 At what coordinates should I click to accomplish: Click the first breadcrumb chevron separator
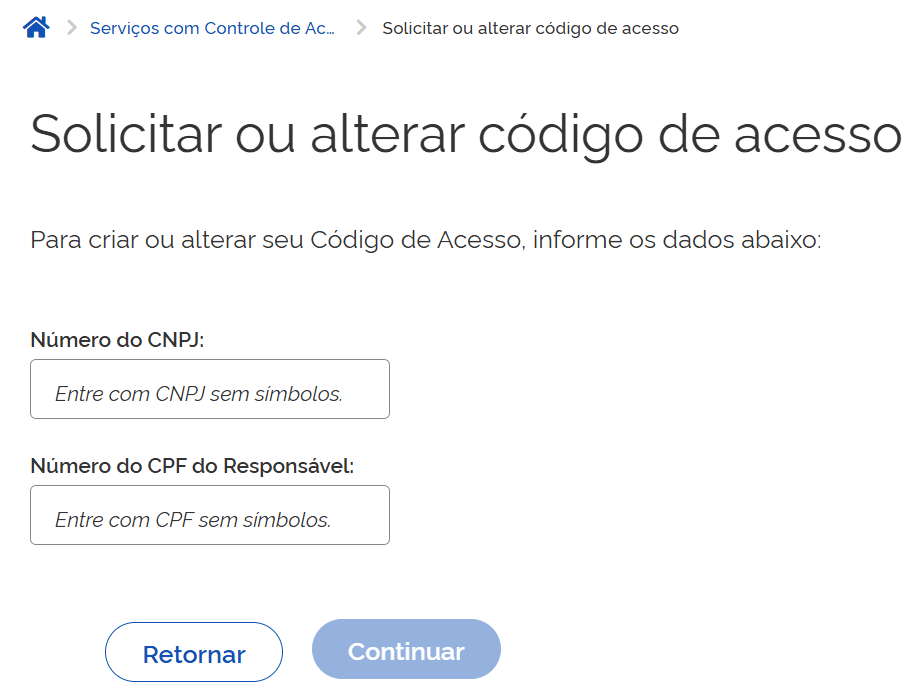coord(71,28)
